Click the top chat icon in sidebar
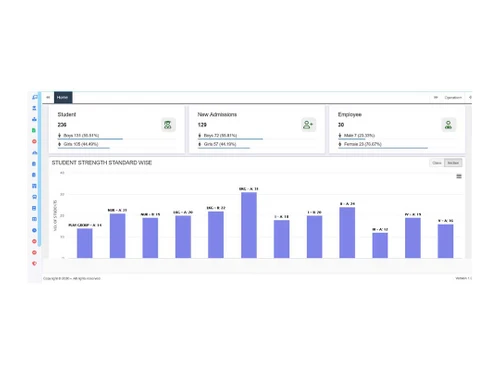 [x=34, y=97]
